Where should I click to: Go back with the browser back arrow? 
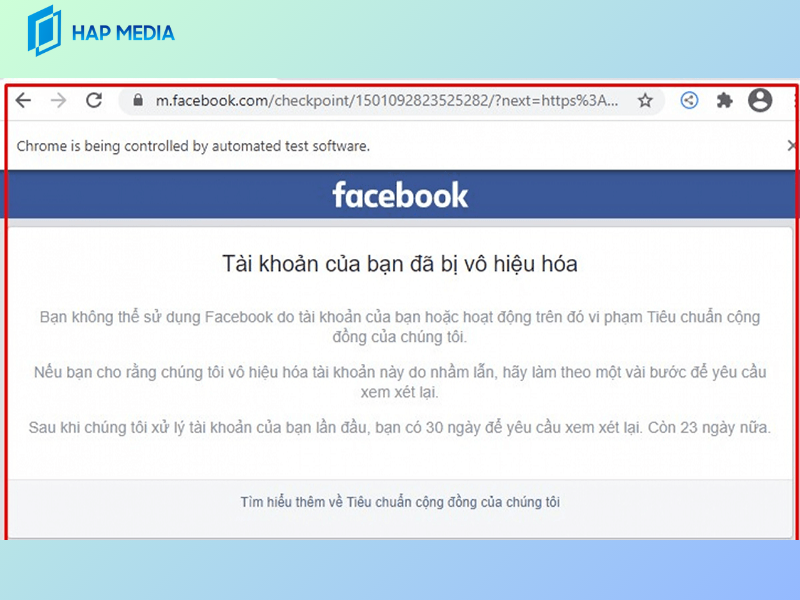tap(23, 101)
